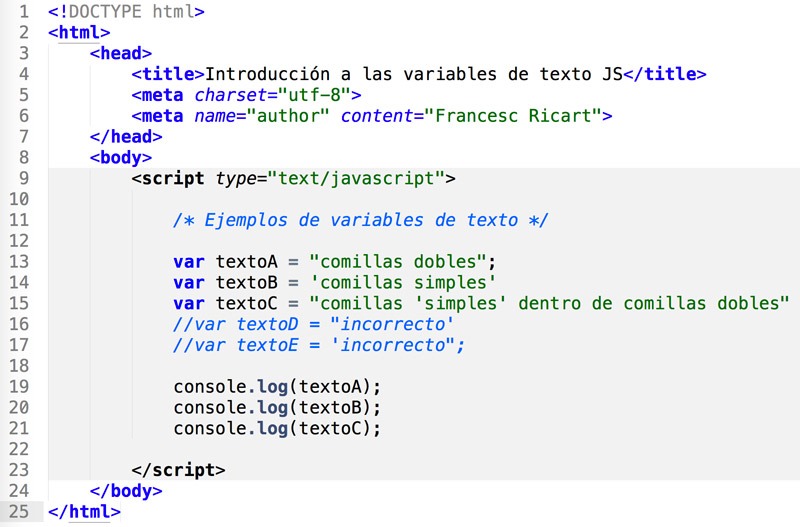
Task: Click the meta charset tag name on line 5
Action: coord(162,95)
